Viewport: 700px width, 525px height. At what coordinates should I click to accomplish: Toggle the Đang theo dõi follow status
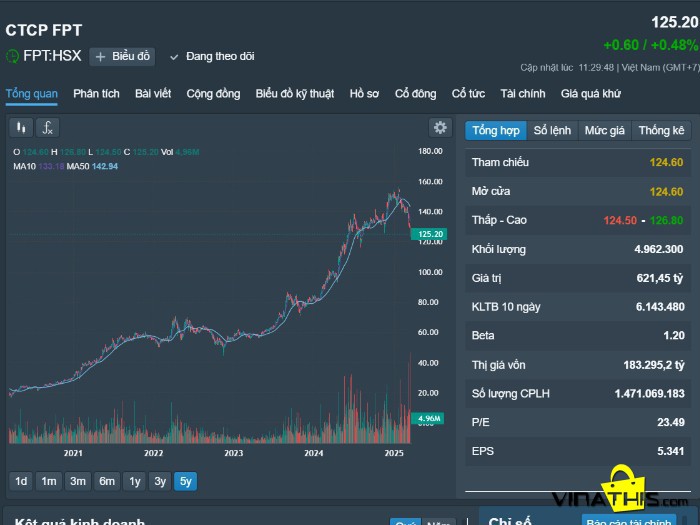(212, 57)
